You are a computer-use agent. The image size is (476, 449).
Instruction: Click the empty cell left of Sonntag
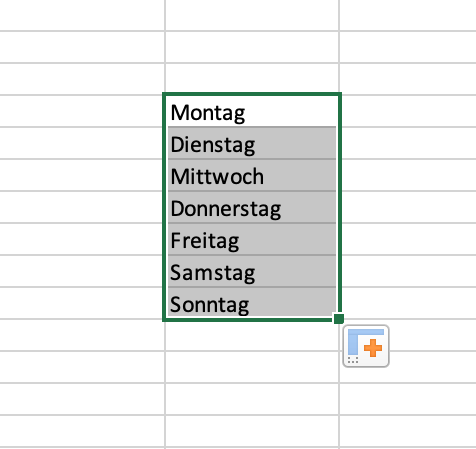(x=82, y=303)
